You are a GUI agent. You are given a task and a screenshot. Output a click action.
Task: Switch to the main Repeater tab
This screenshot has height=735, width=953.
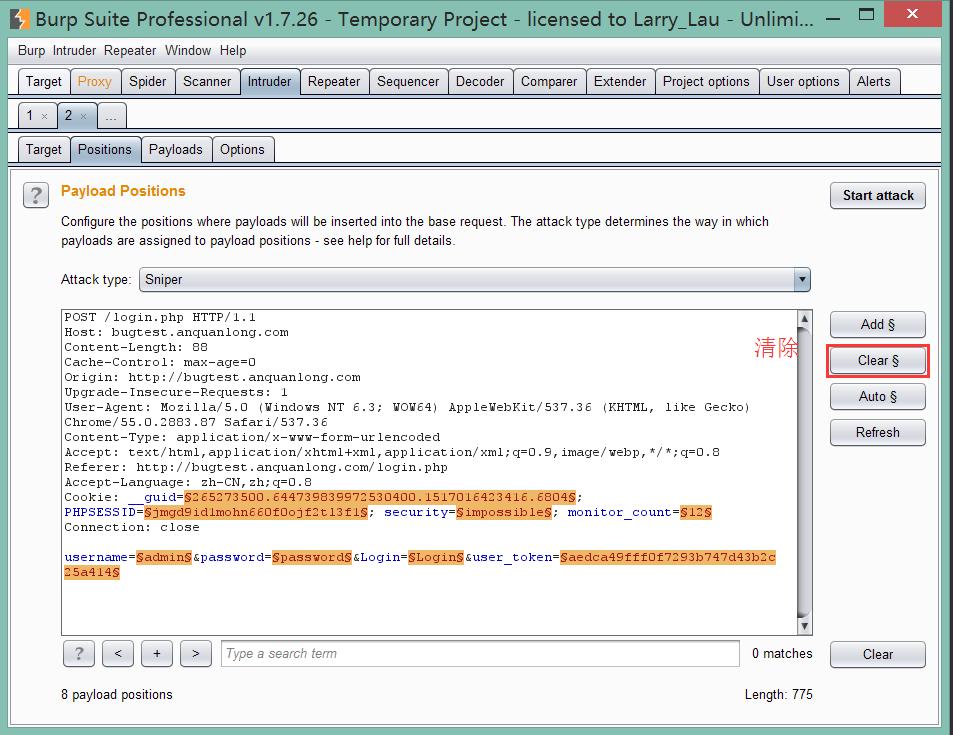pyautogui.click(x=334, y=81)
